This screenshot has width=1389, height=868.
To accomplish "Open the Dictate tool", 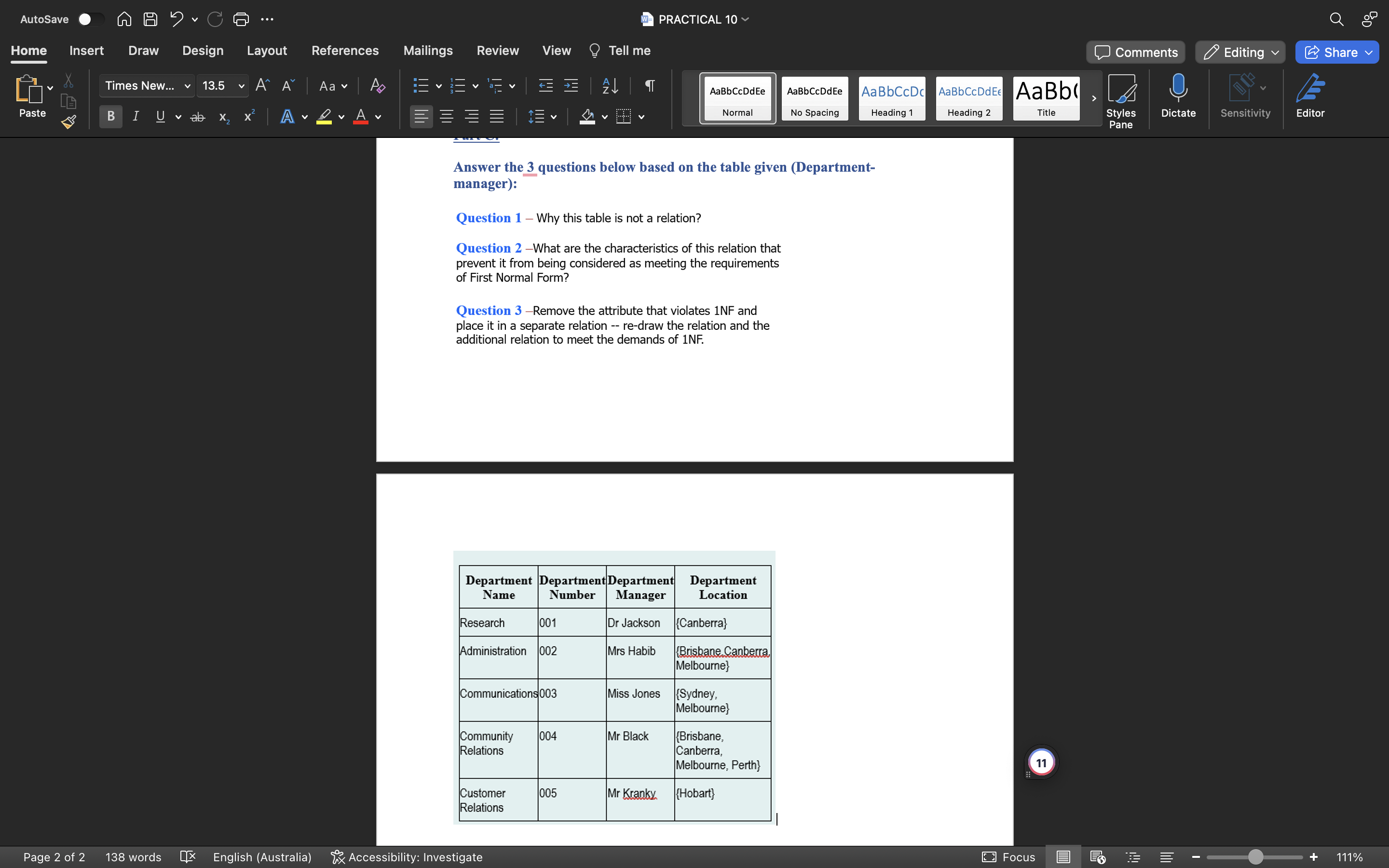I will point(1178,97).
